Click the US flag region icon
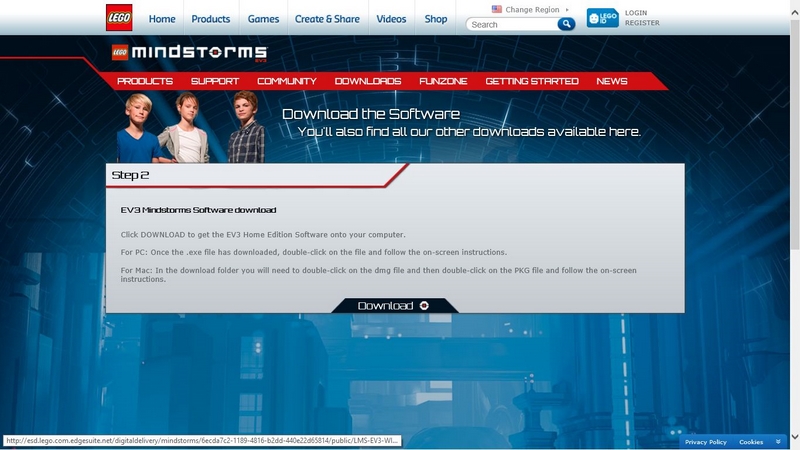The height and width of the screenshot is (450, 800). click(496, 9)
